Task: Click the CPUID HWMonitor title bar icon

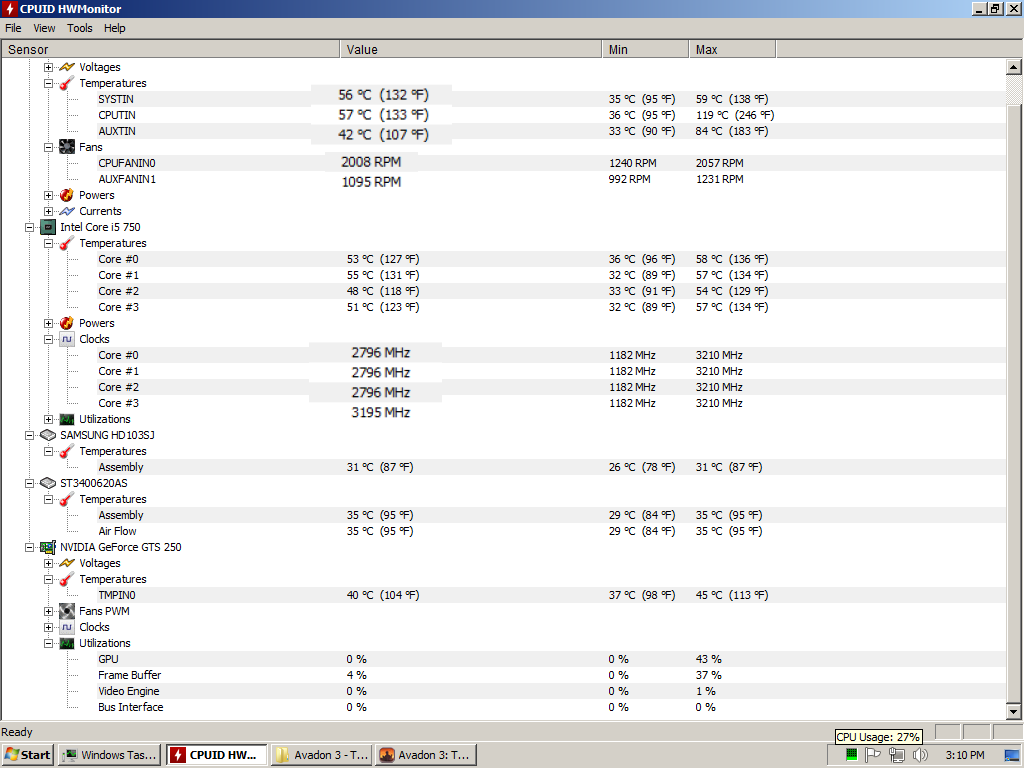Action: pyautogui.click(x=10, y=8)
